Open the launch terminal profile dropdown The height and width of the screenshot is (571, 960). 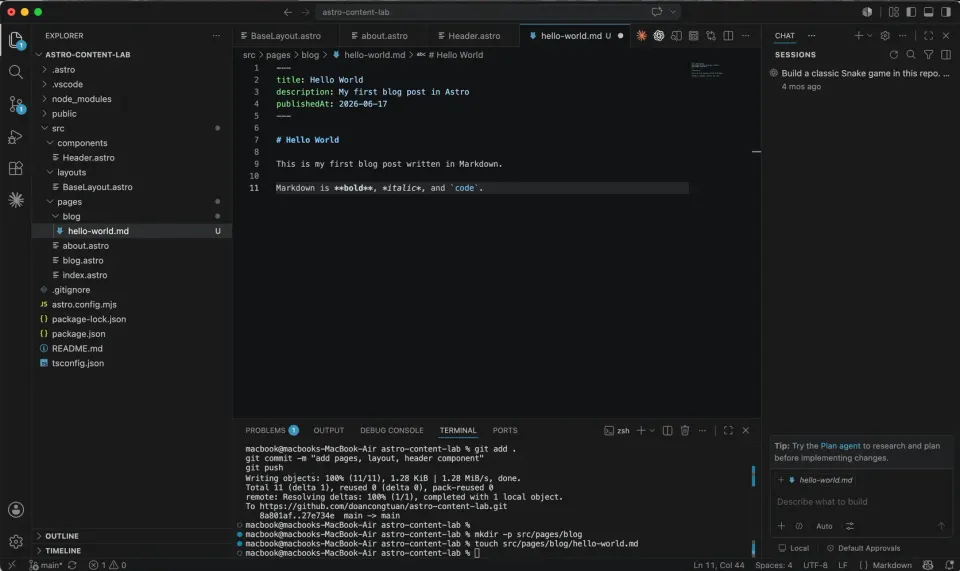coord(652,430)
